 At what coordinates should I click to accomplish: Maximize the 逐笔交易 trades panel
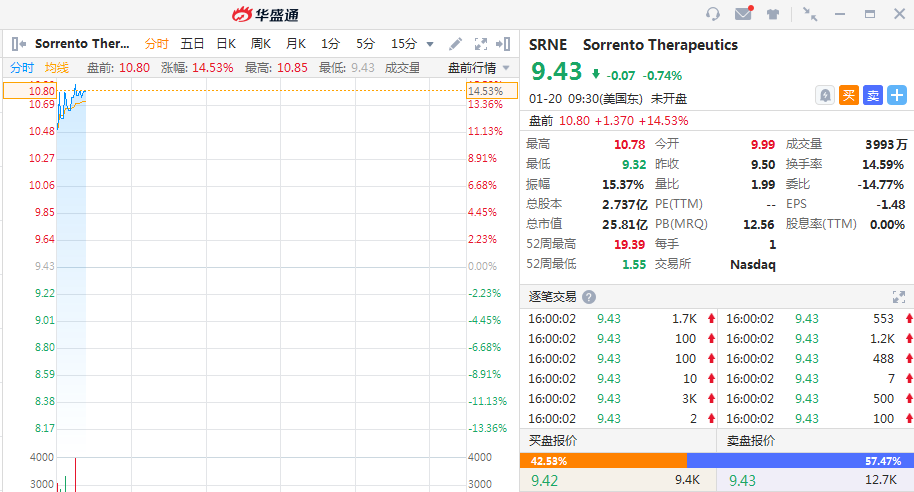click(x=898, y=297)
